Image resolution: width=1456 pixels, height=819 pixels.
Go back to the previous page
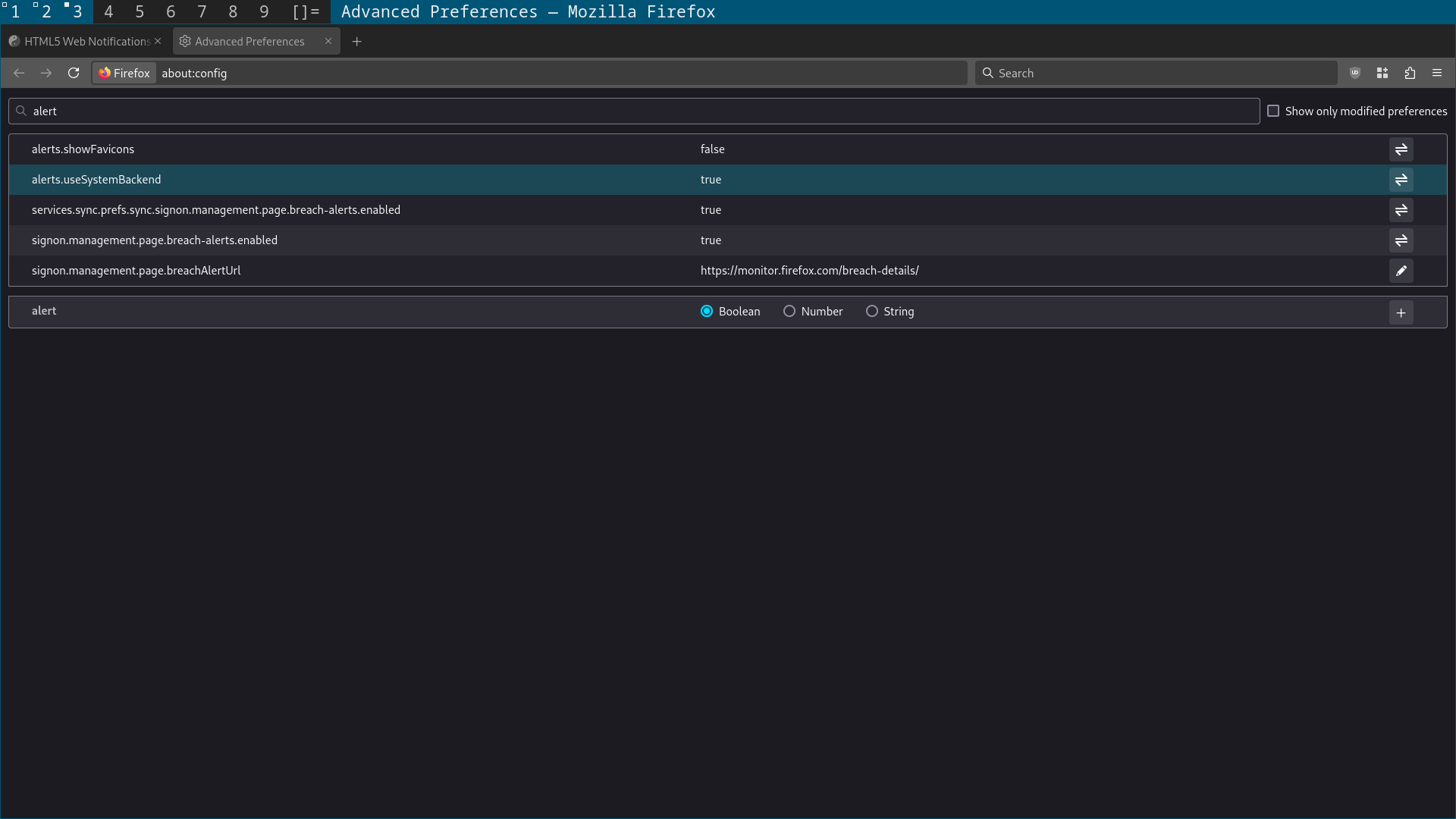19,73
